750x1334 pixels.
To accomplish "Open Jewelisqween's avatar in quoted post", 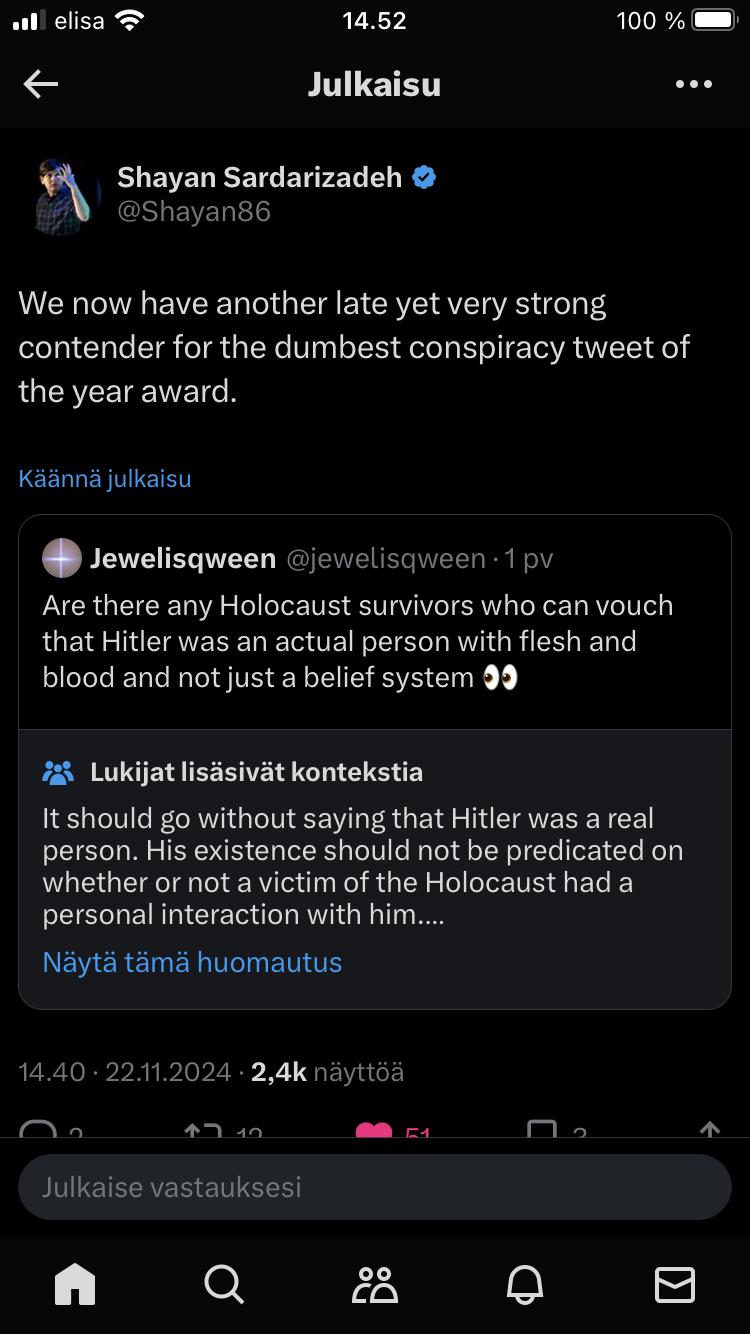I will click(x=62, y=558).
